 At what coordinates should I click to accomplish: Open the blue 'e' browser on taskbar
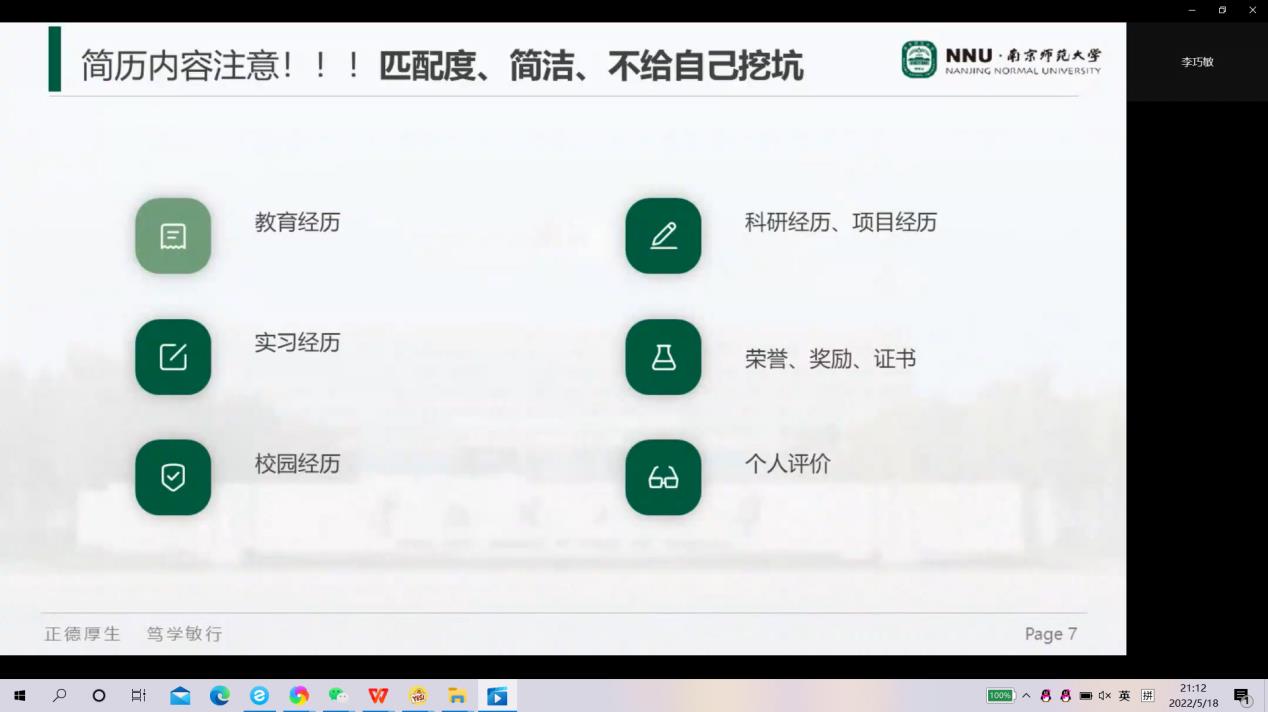tap(259, 696)
